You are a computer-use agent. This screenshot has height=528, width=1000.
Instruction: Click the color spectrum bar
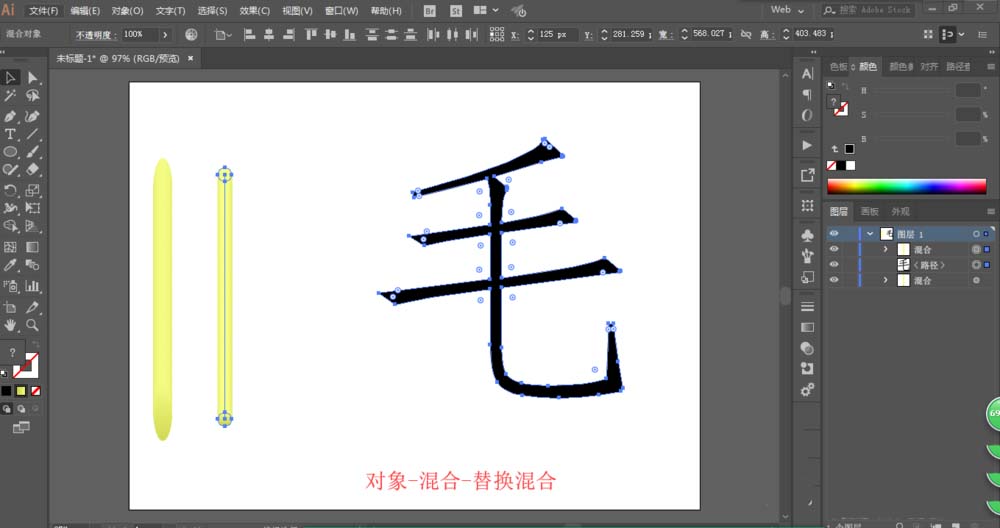(906, 186)
